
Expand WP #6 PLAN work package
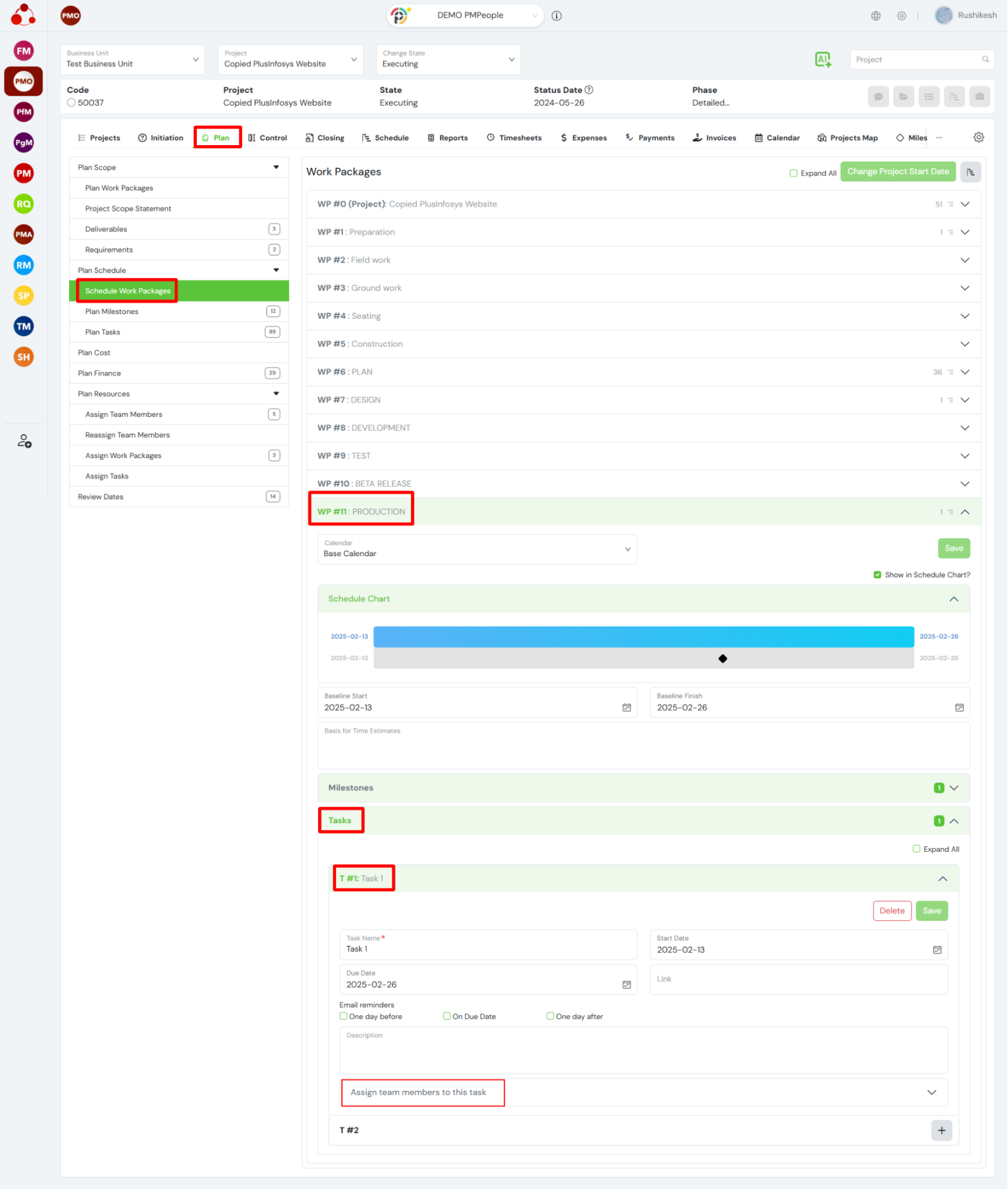(x=965, y=372)
